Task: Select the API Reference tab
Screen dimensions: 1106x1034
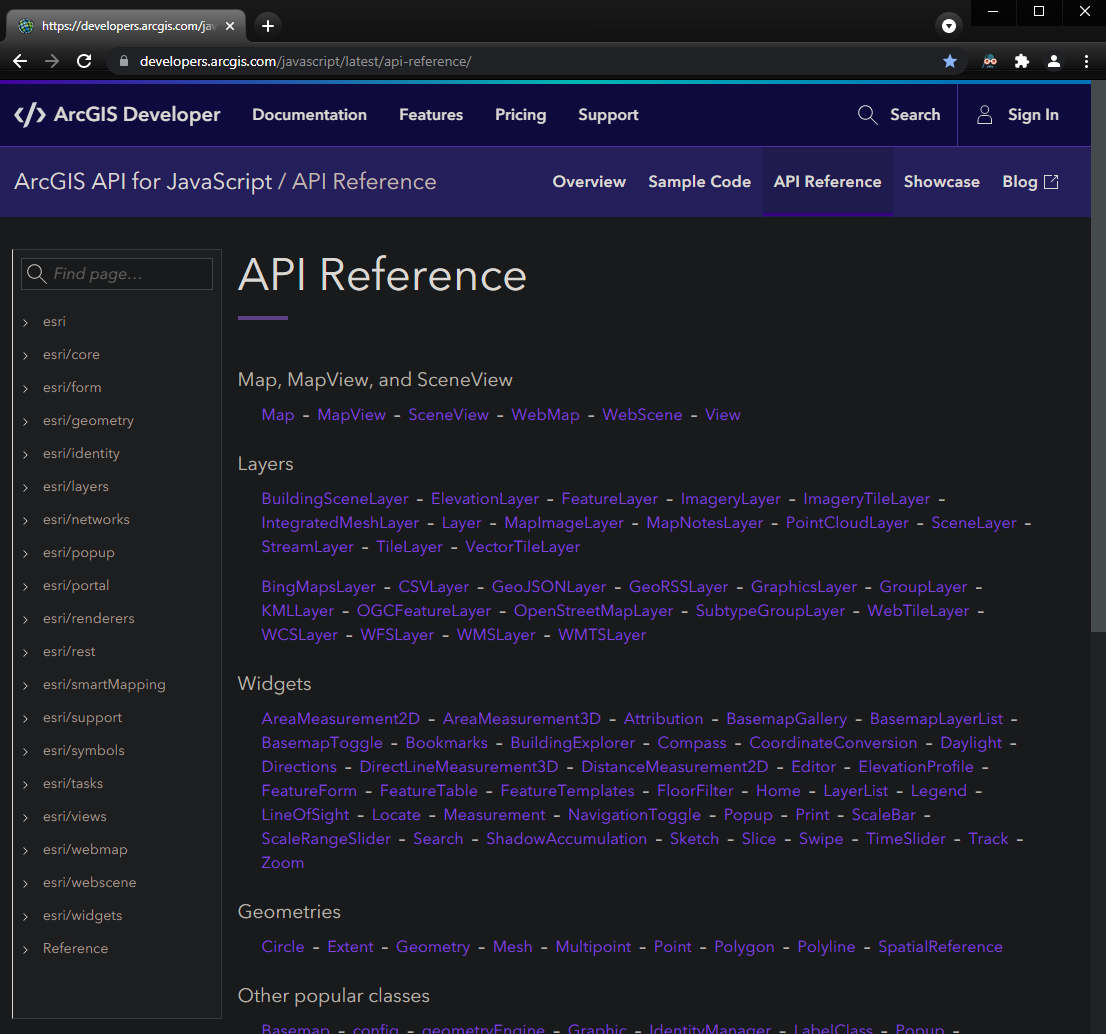Action: (x=827, y=181)
